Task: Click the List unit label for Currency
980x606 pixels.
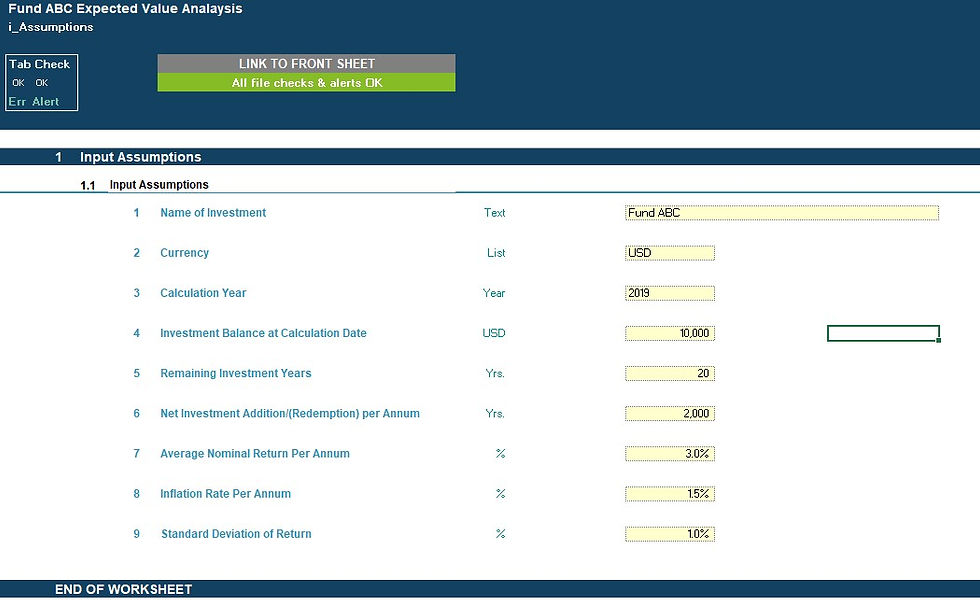Action: click(x=496, y=253)
